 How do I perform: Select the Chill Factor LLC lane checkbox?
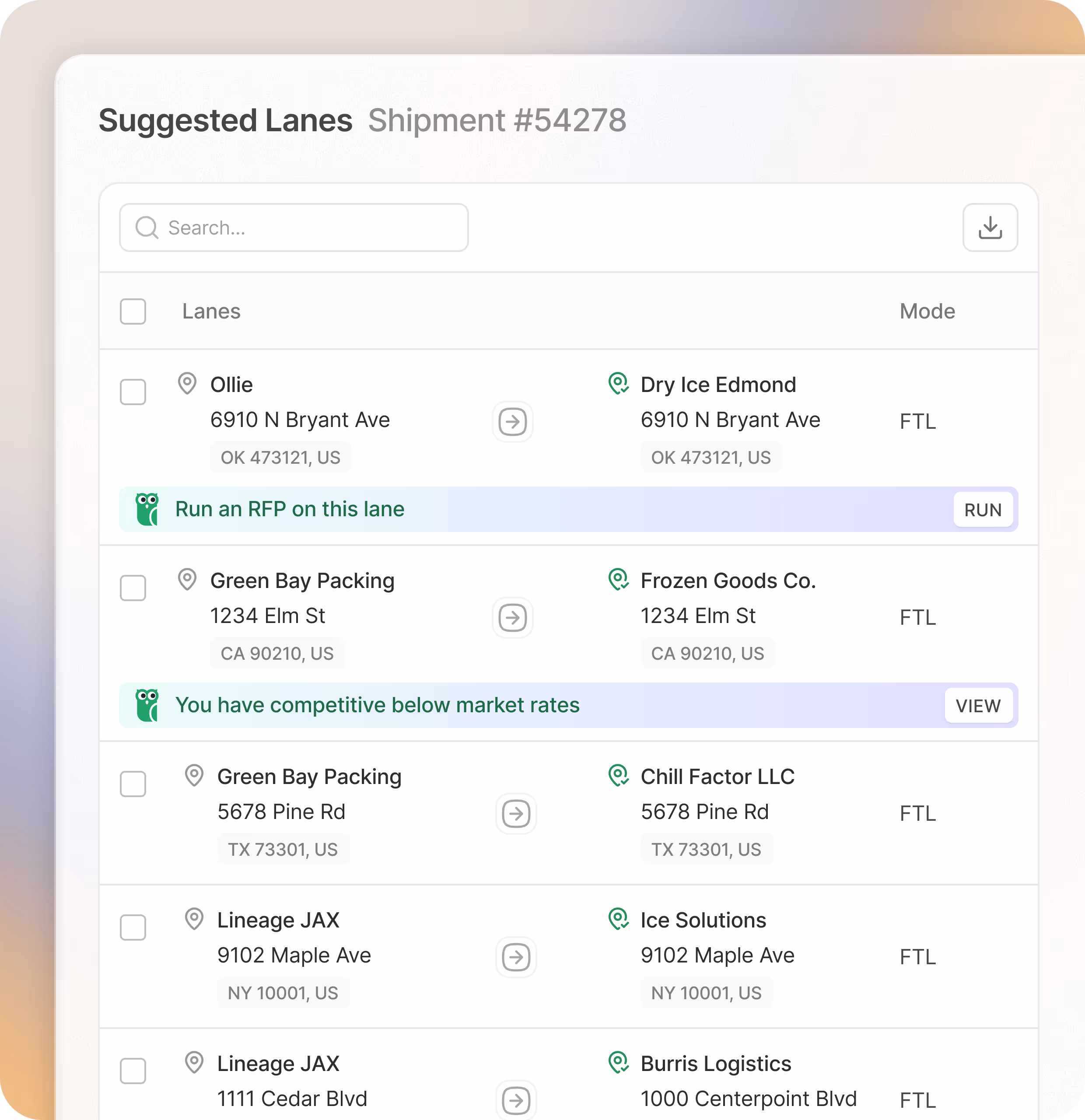coord(133,784)
